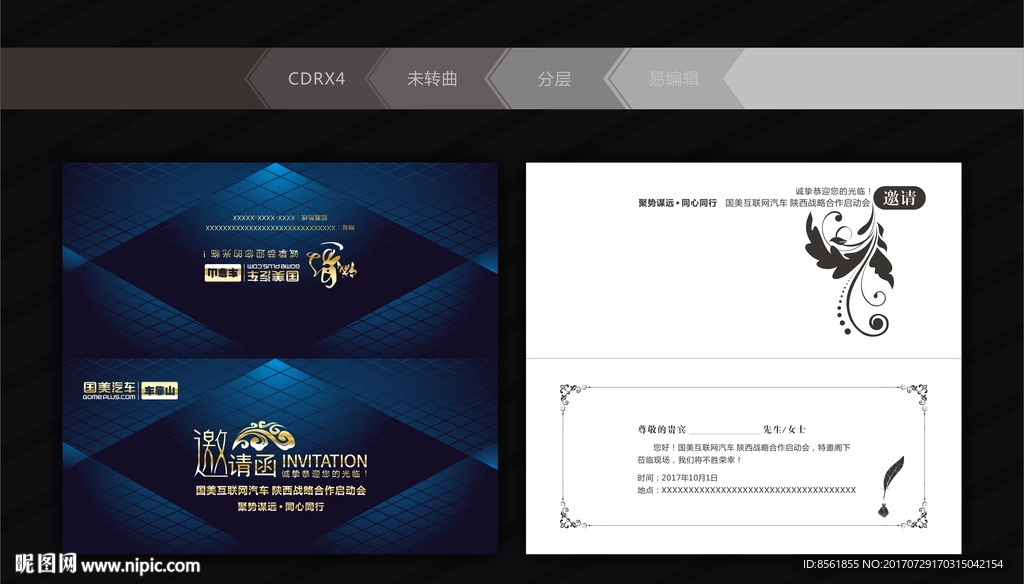
Task: Click 尊敬的贵宾 greeting text
Action: click(x=662, y=429)
